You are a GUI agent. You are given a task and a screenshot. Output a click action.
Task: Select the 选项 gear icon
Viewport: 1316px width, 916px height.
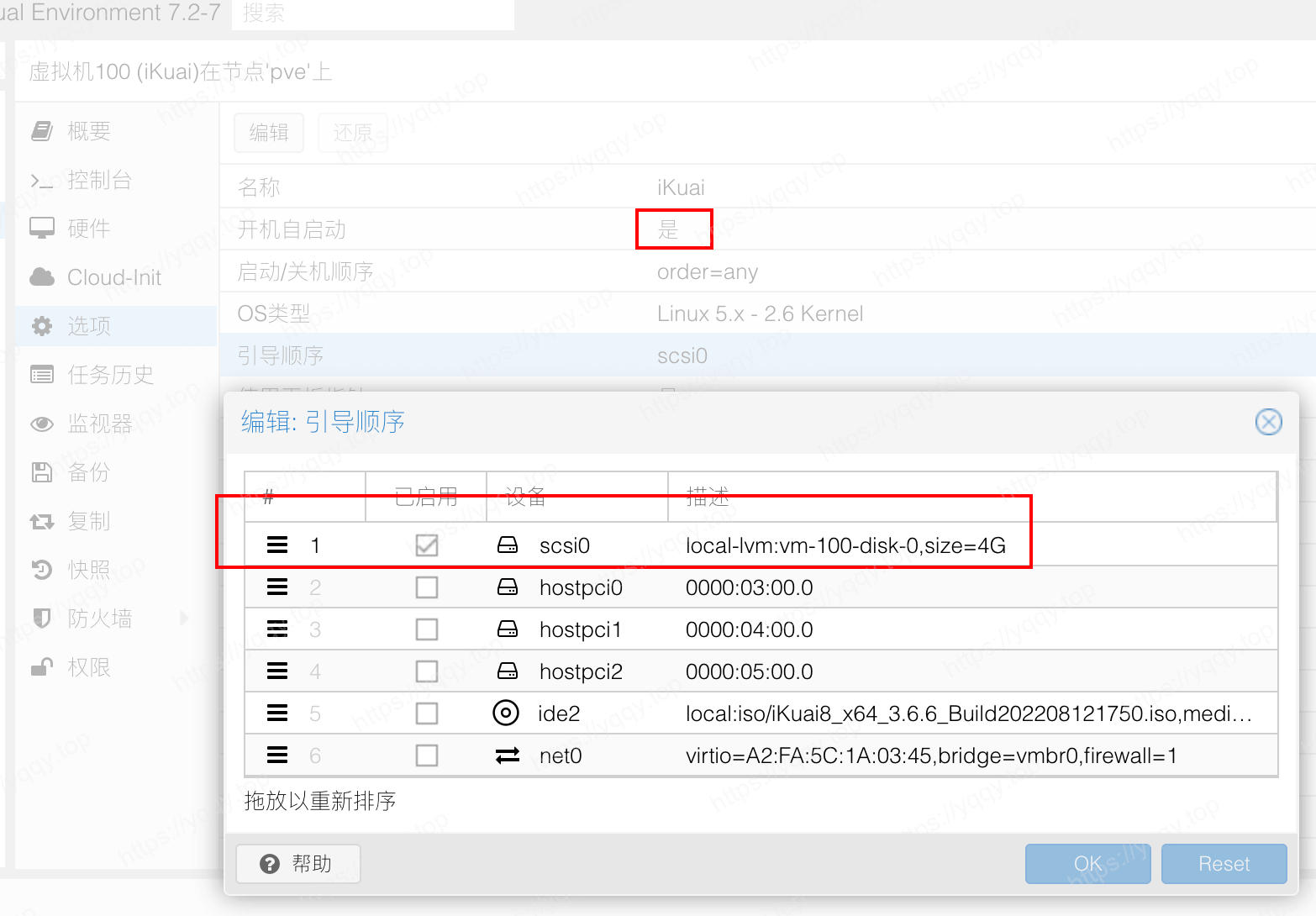pos(42,326)
